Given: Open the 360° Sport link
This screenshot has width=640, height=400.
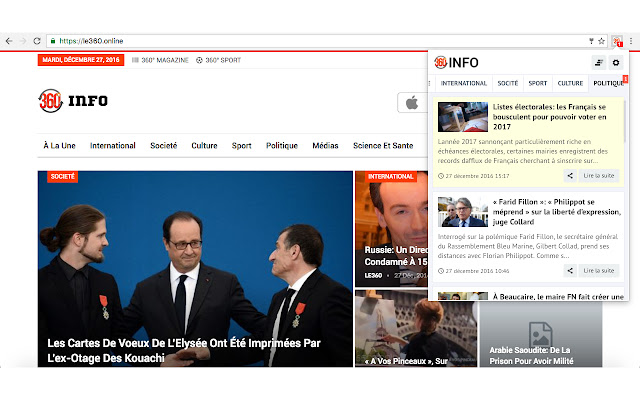Looking at the screenshot, I should tap(218, 60).
